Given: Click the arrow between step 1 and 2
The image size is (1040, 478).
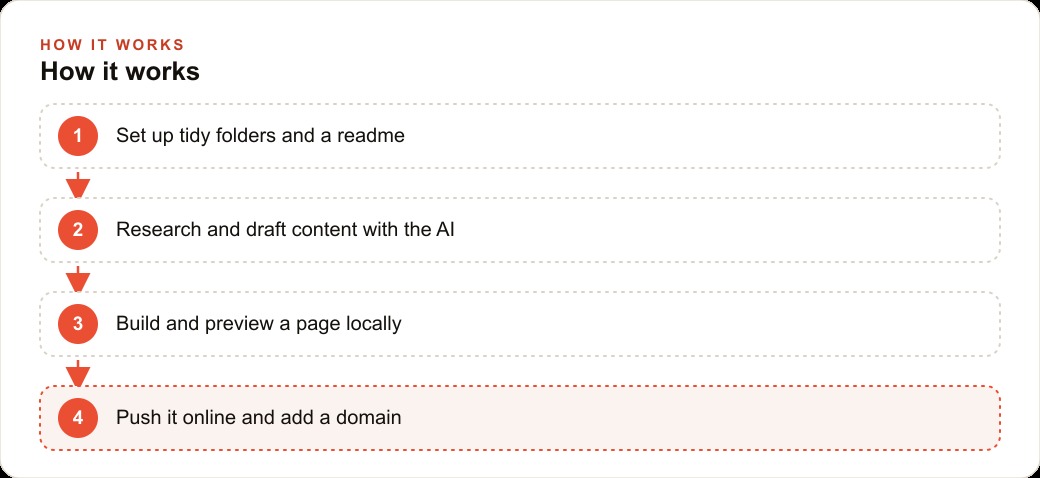Looking at the screenshot, I should (x=78, y=185).
